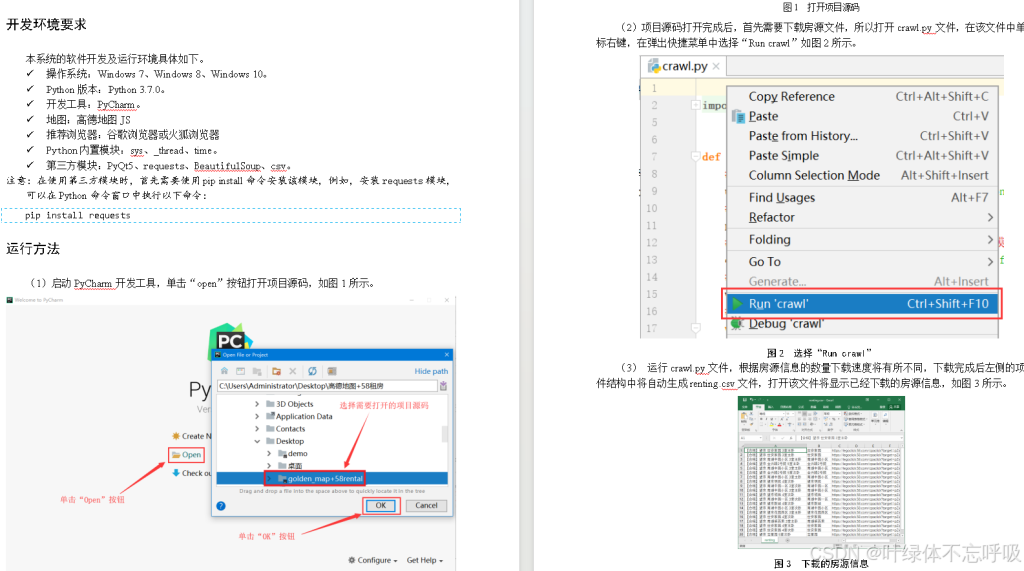
Task: Open the Get Help dropdown
Action: coord(424,560)
